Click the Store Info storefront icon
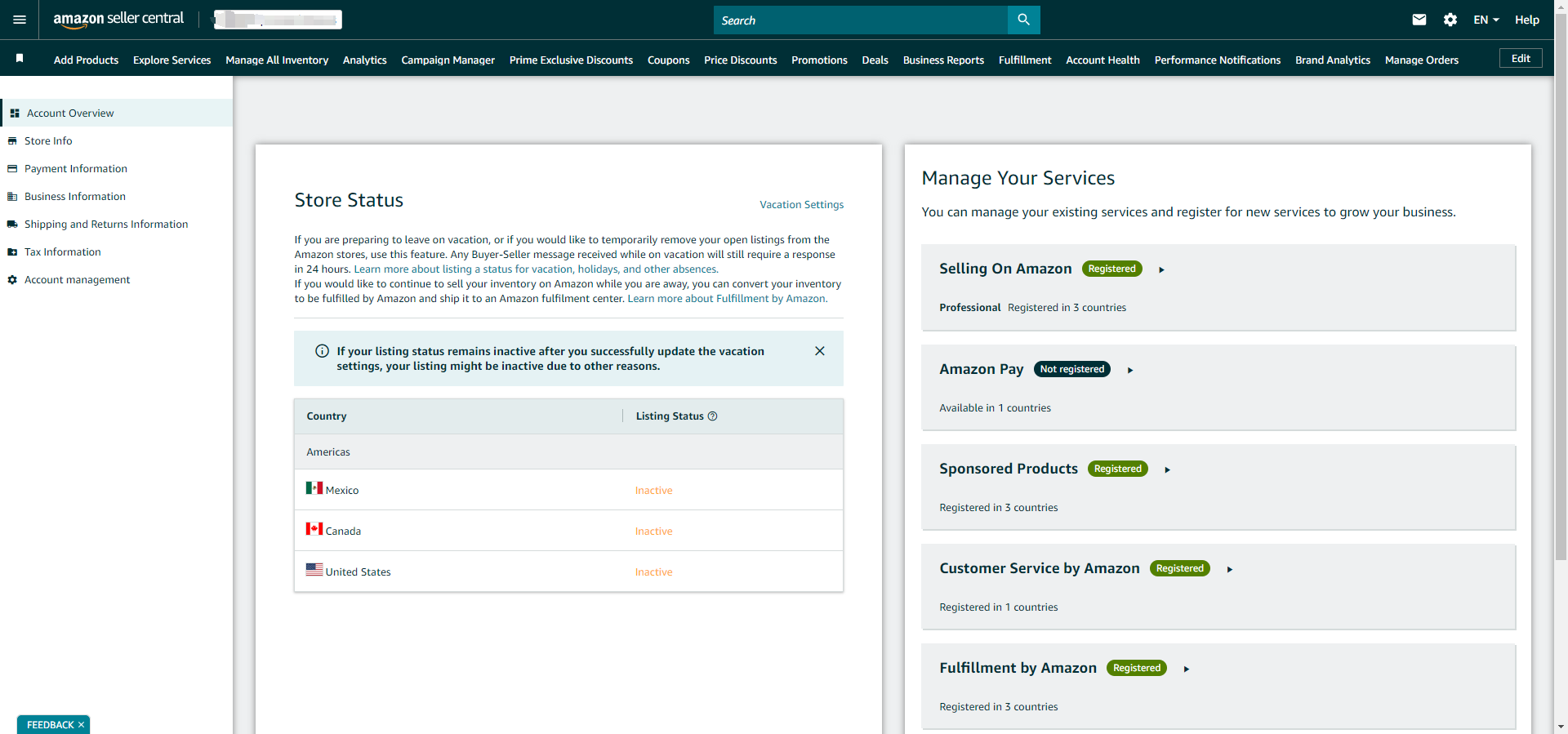This screenshot has height=734, width=1568. pos(12,141)
